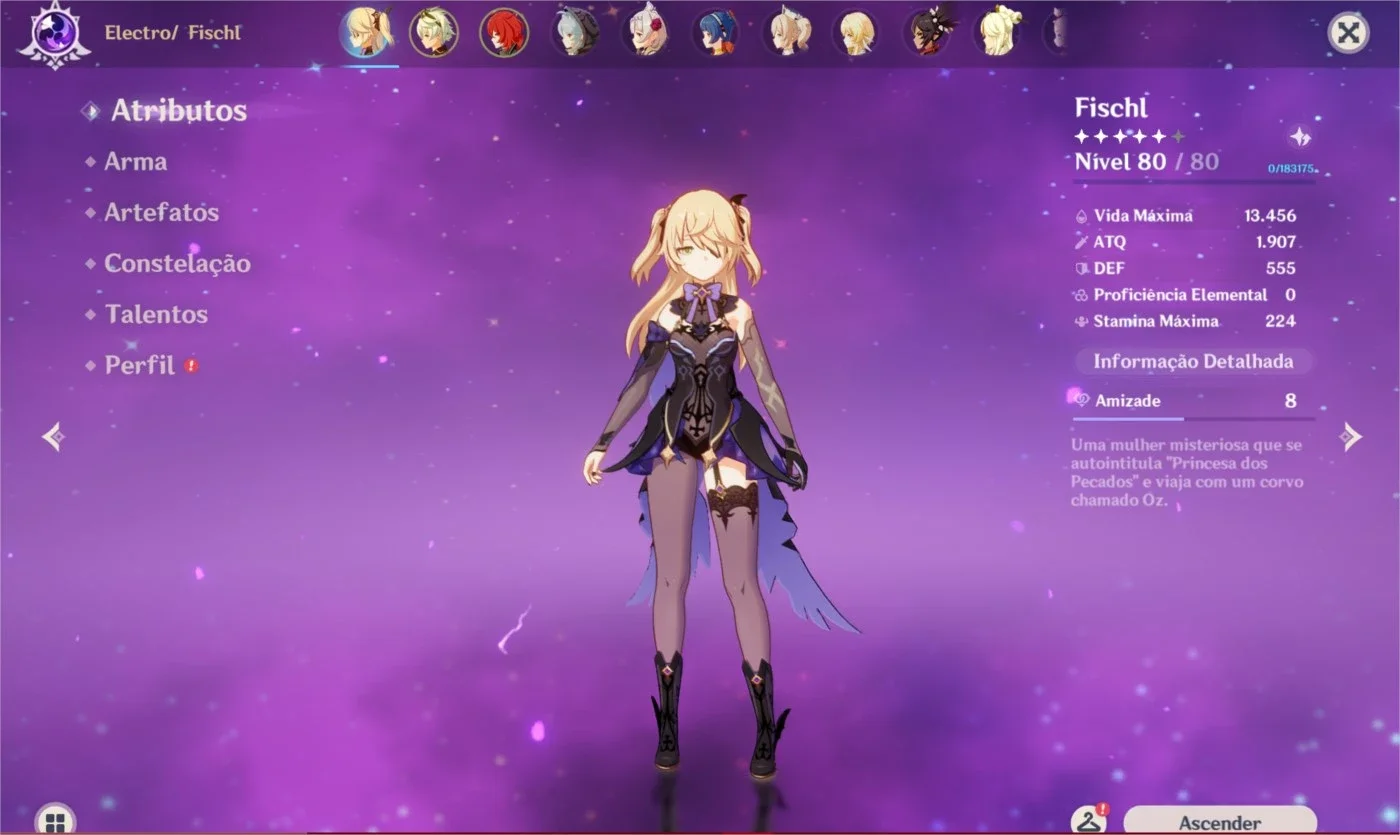
Task: Select the pale blonde bun-haired avatar
Action: pos(999,32)
